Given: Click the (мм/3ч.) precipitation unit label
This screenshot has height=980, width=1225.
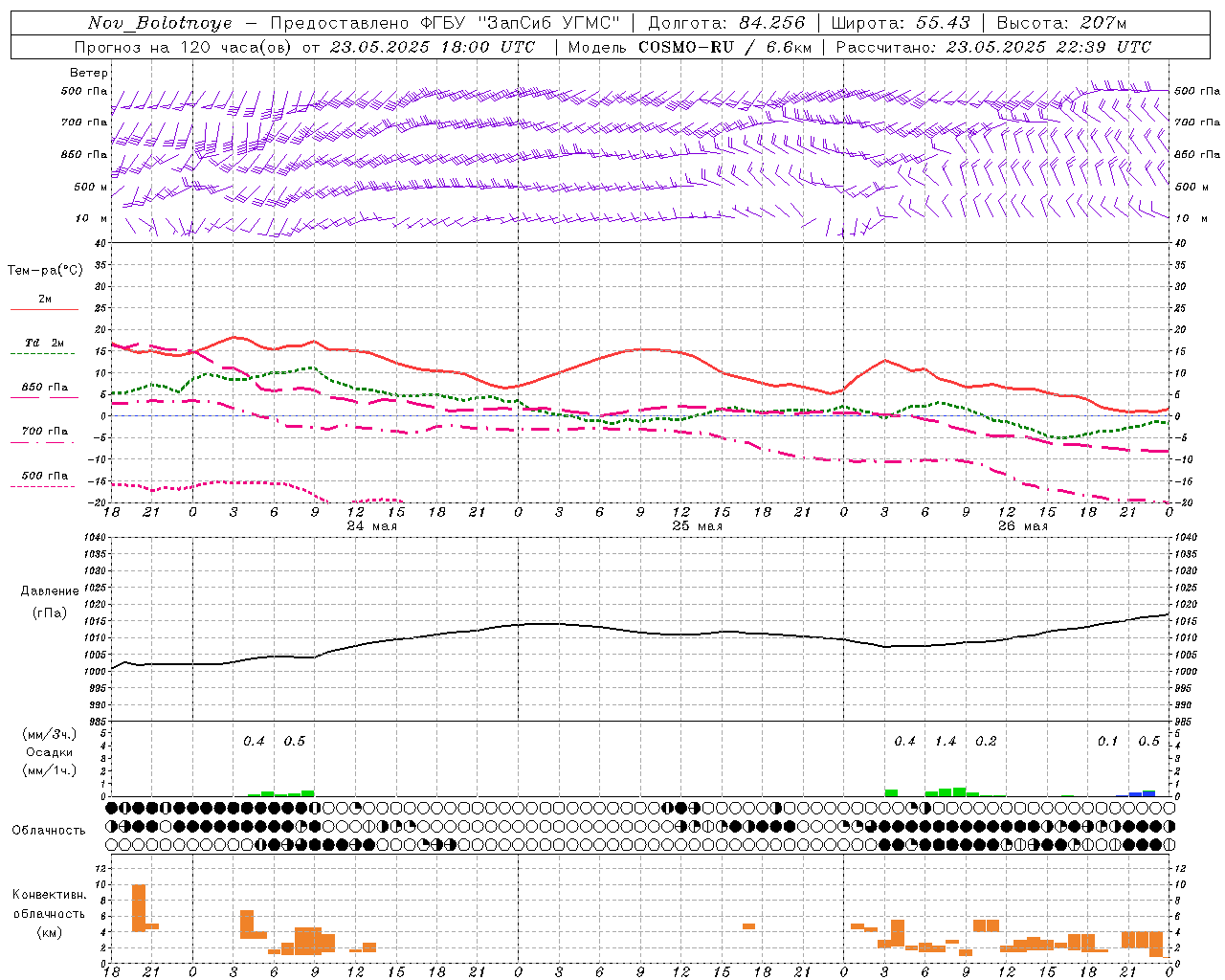Looking at the screenshot, I should pyautogui.click(x=50, y=734).
